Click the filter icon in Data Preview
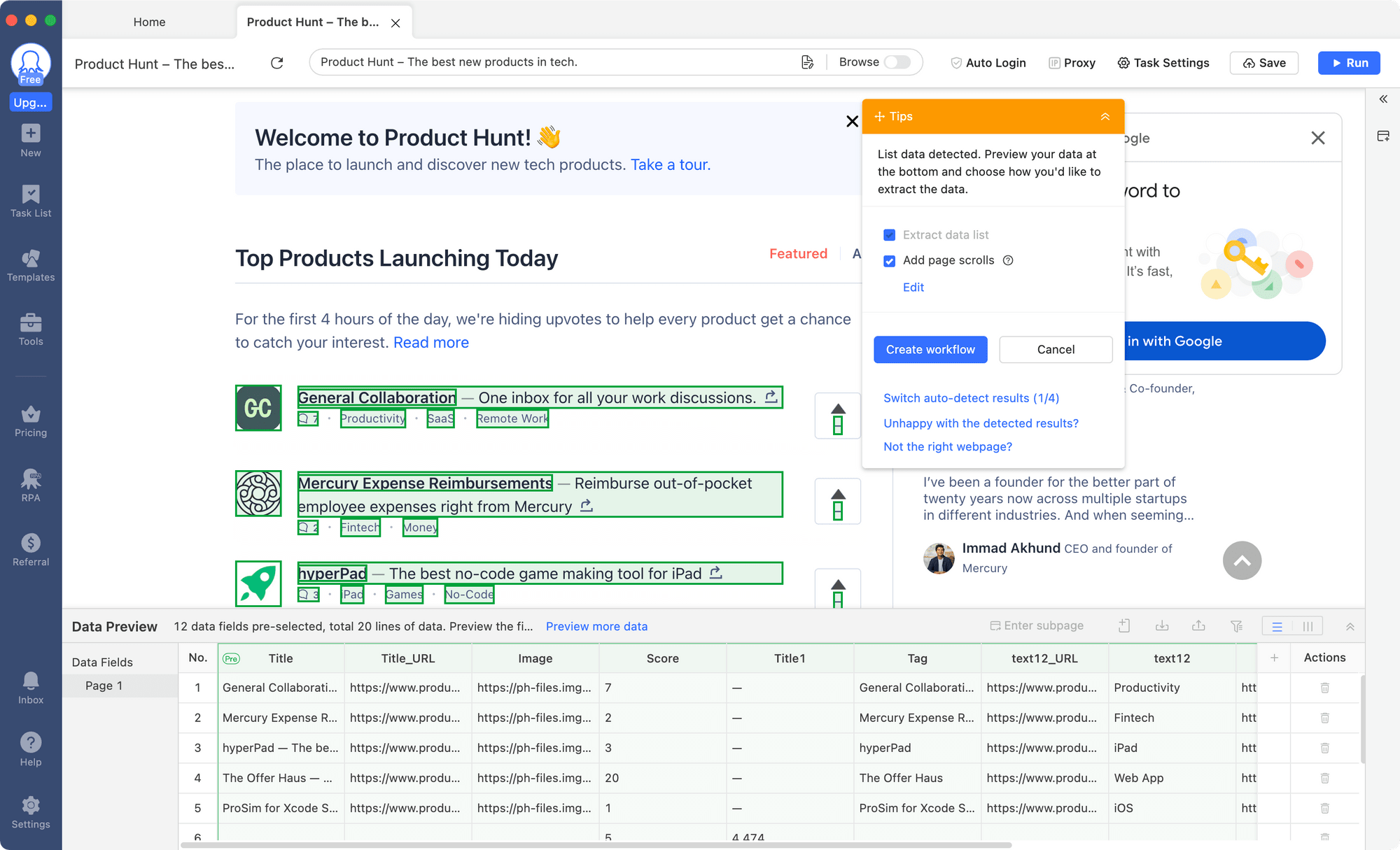Viewport: 1400px width, 850px height. coord(1237,625)
